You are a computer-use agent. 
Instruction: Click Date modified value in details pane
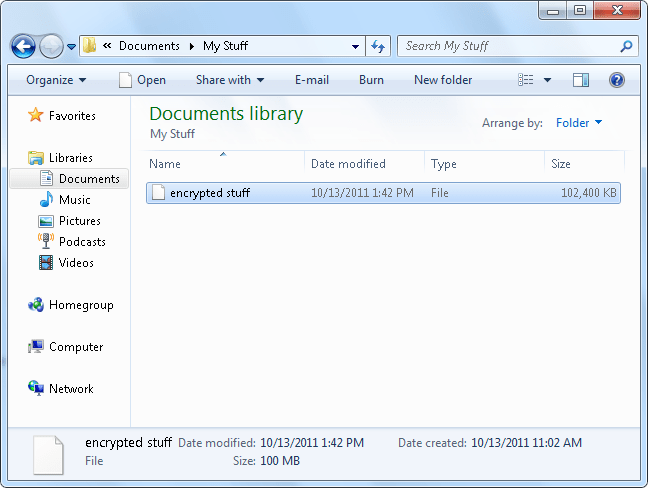coord(312,443)
